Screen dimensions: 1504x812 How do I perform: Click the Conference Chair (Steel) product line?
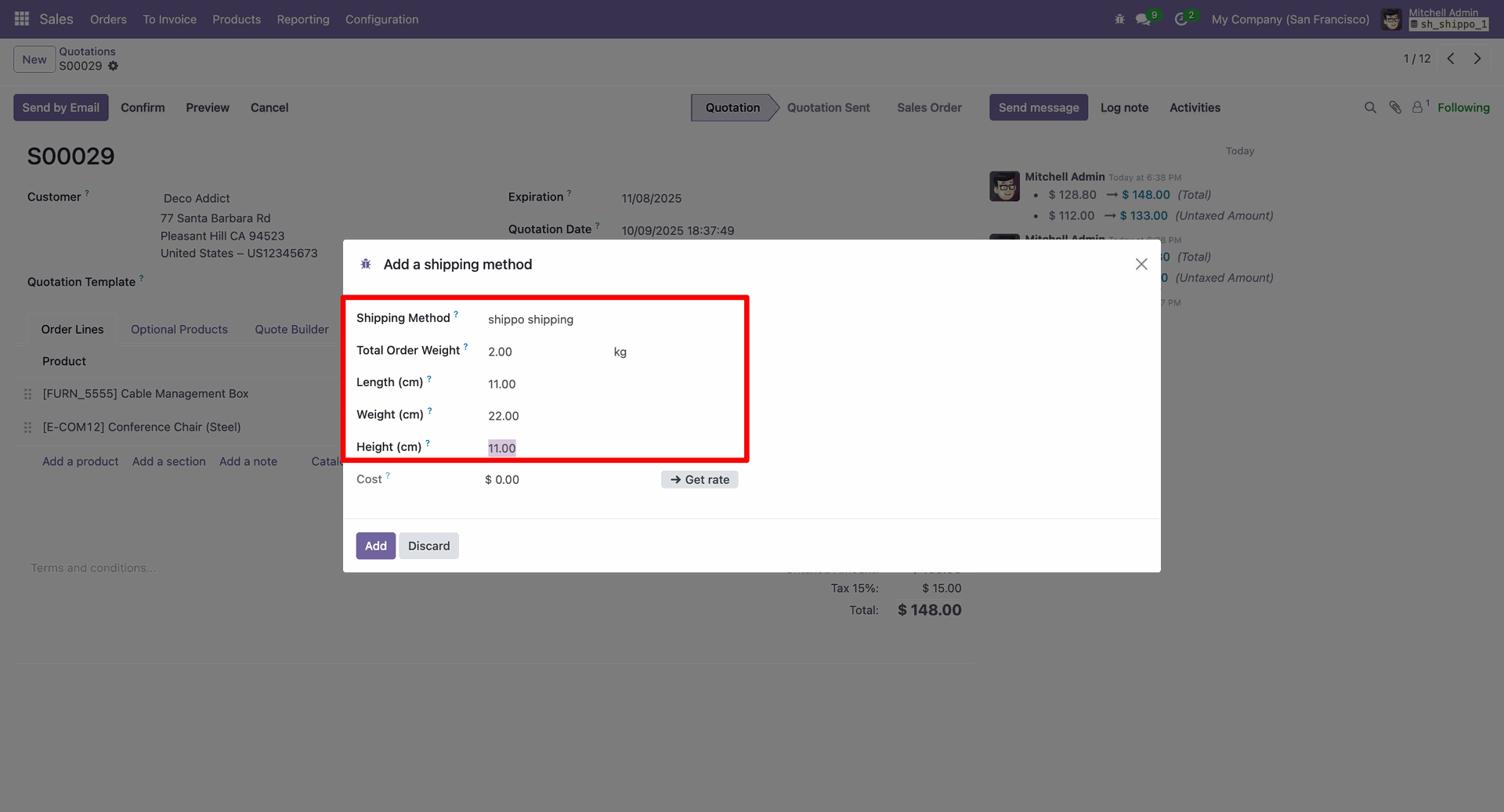coord(142,427)
